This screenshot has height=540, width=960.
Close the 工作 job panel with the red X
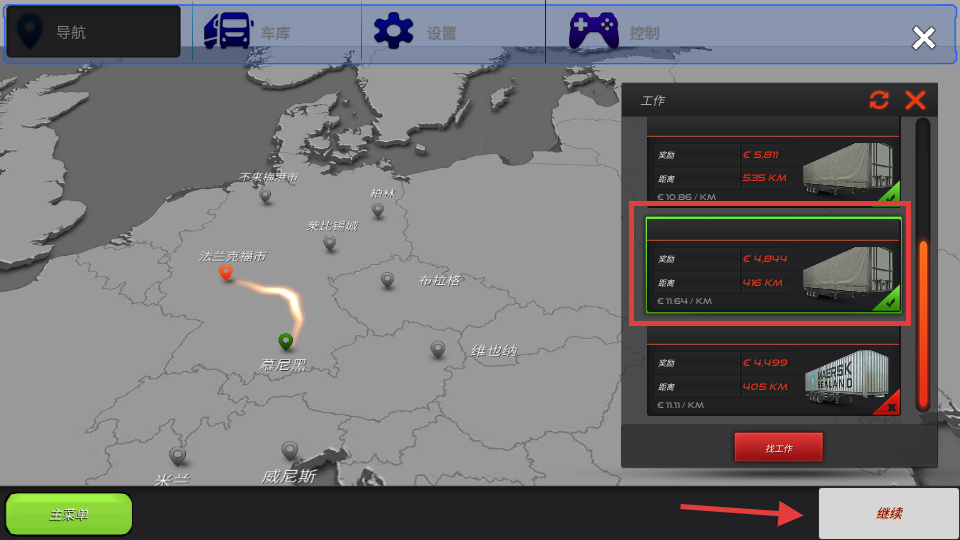915,100
